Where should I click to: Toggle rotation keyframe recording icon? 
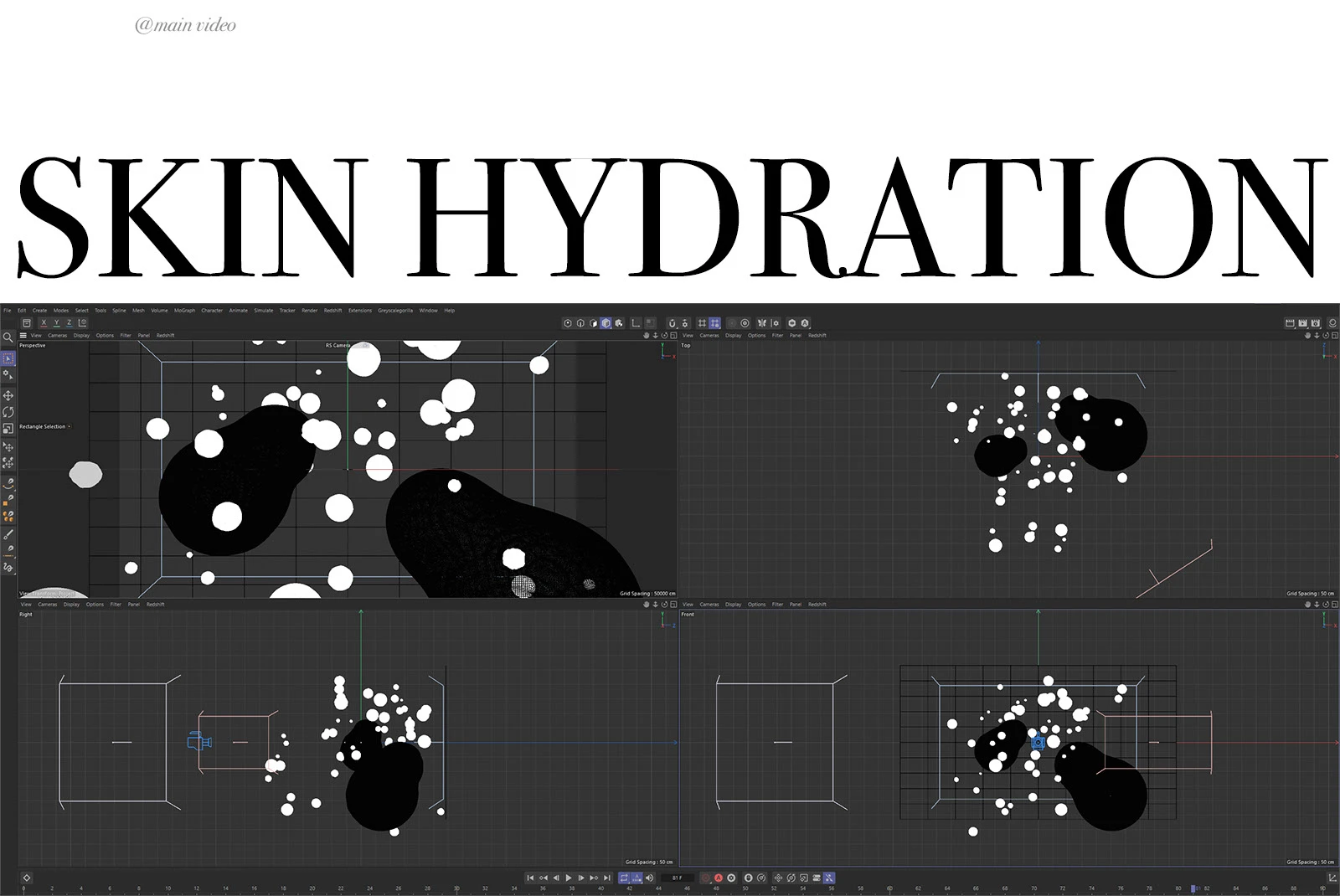(791, 878)
